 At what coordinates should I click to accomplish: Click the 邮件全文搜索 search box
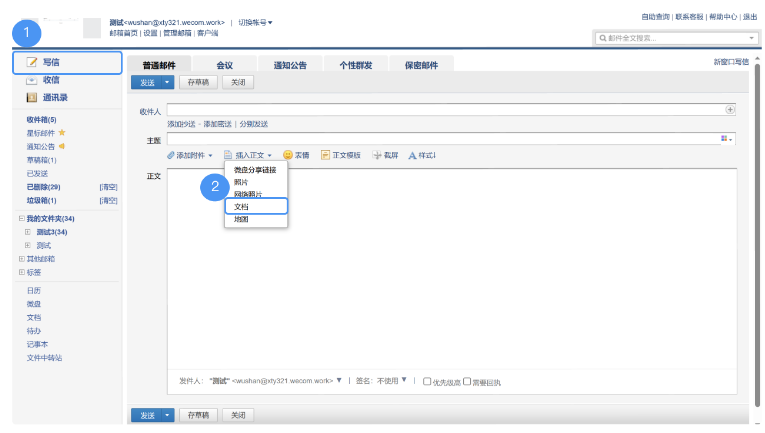tap(670, 38)
